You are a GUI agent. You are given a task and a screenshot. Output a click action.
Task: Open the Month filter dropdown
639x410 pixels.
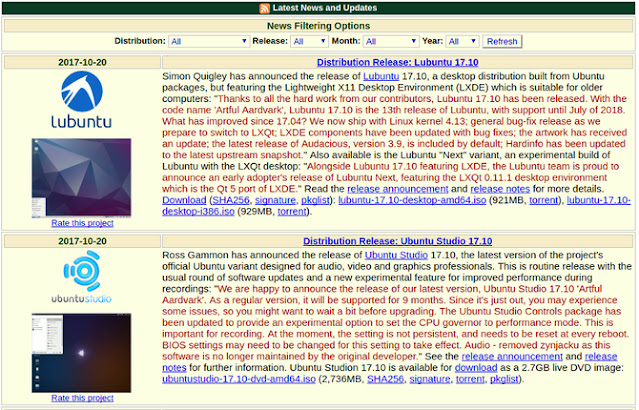391,41
